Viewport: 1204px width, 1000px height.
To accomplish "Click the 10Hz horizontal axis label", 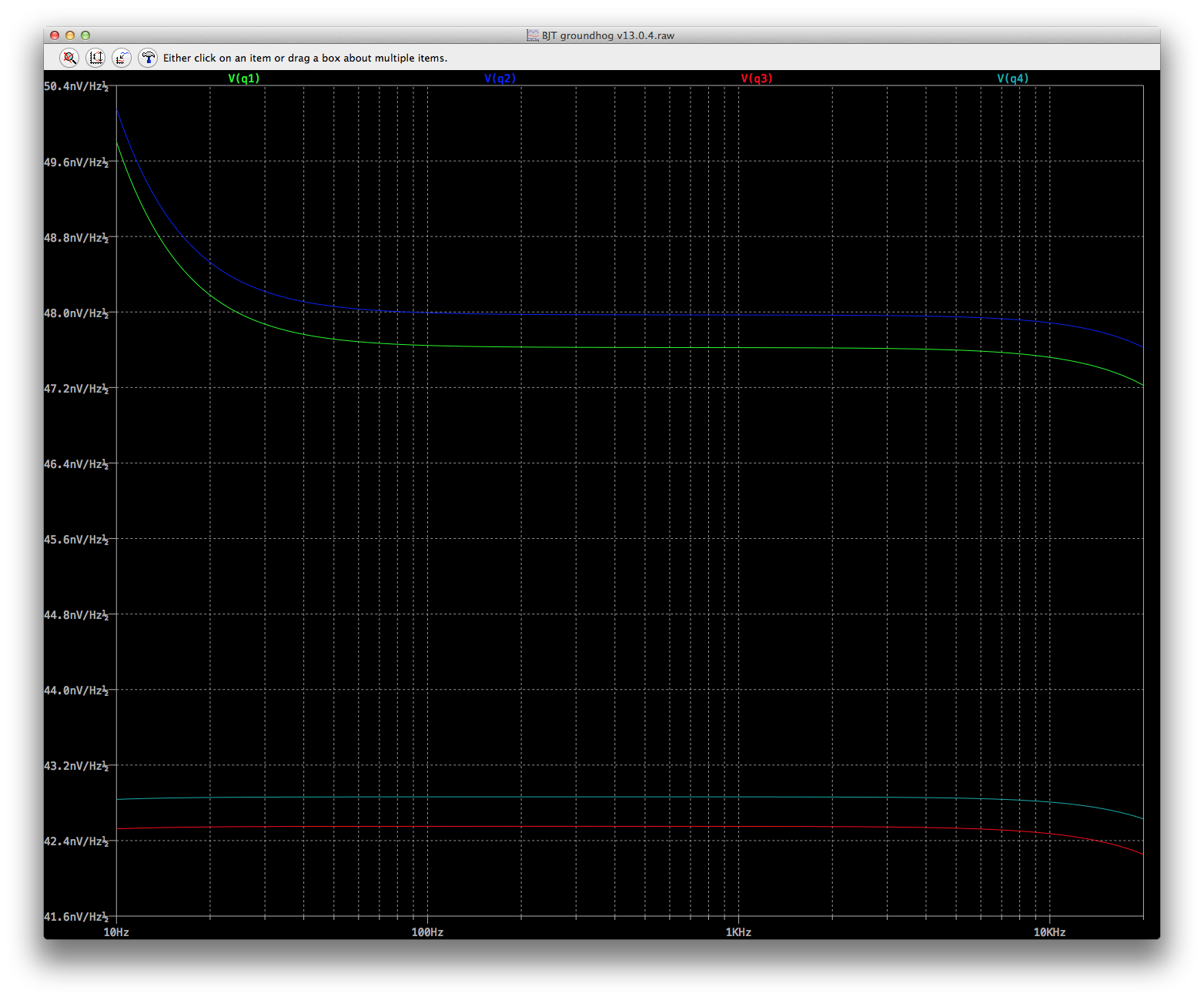I will pyautogui.click(x=116, y=932).
